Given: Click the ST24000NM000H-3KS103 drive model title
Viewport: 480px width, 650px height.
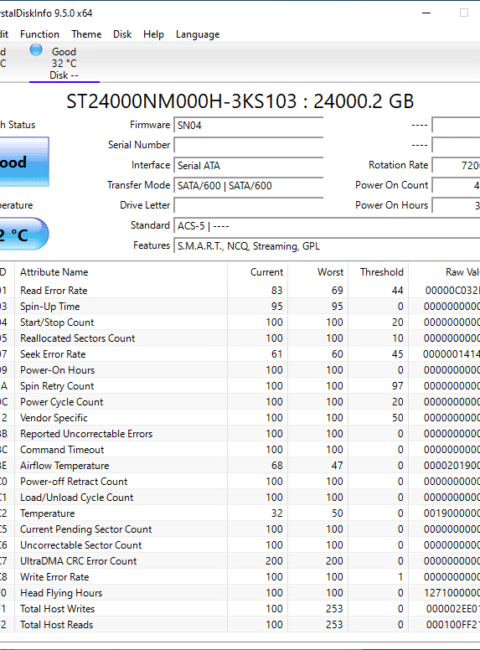Looking at the screenshot, I should (182, 101).
